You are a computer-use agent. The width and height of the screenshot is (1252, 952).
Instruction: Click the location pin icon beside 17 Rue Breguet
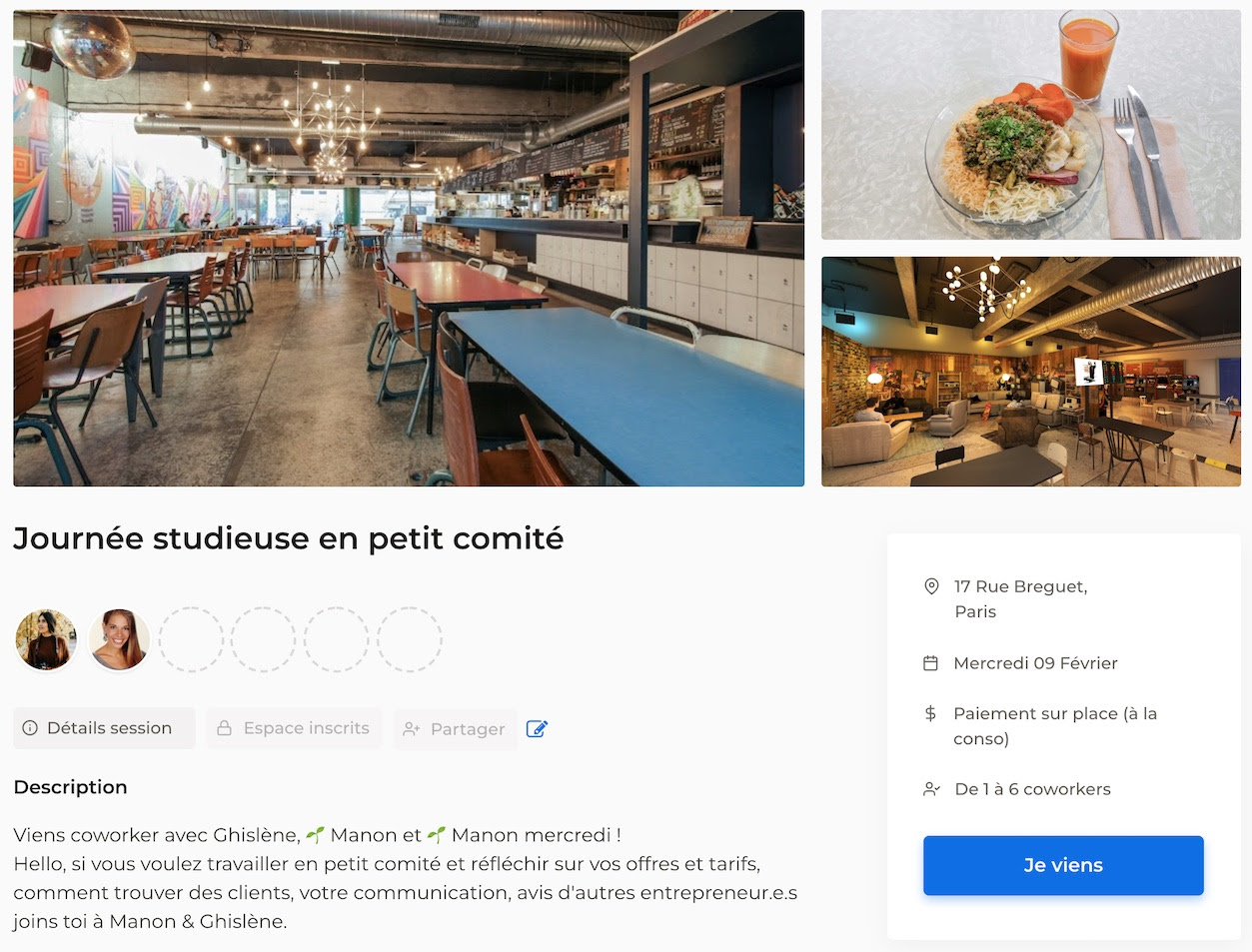pyautogui.click(x=931, y=586)
